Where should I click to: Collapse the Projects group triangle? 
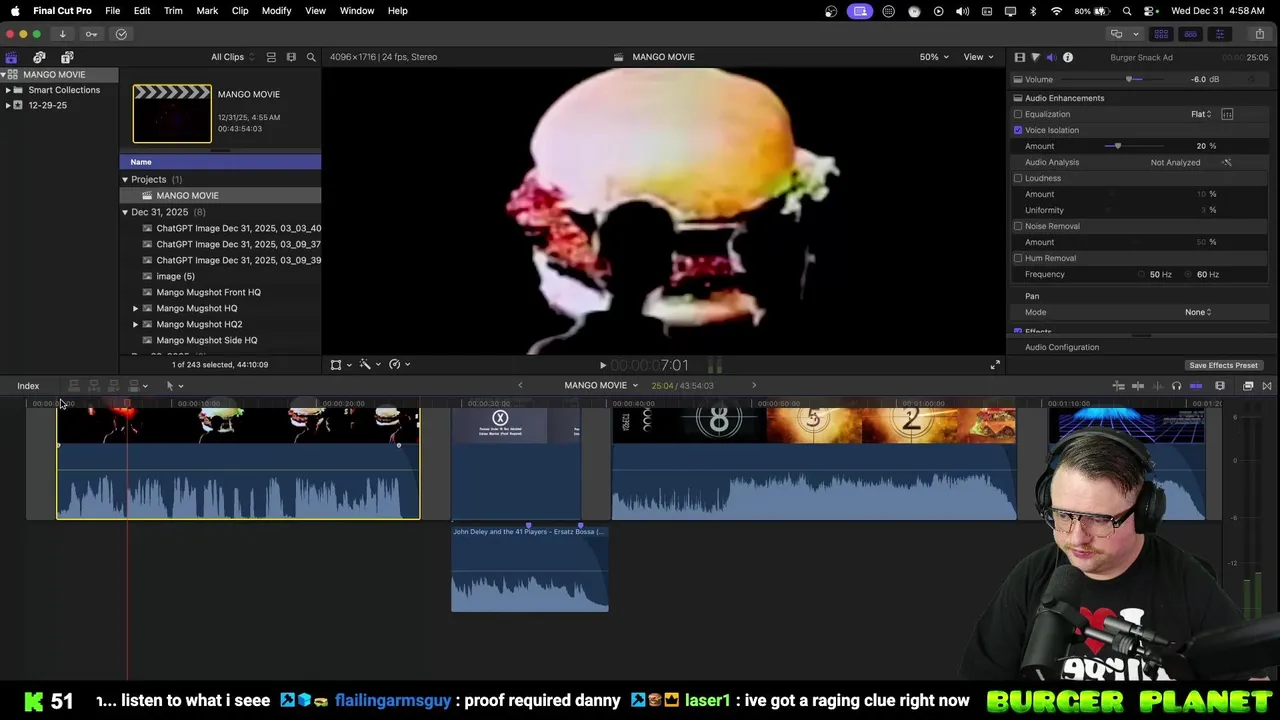tap(125, 180)
